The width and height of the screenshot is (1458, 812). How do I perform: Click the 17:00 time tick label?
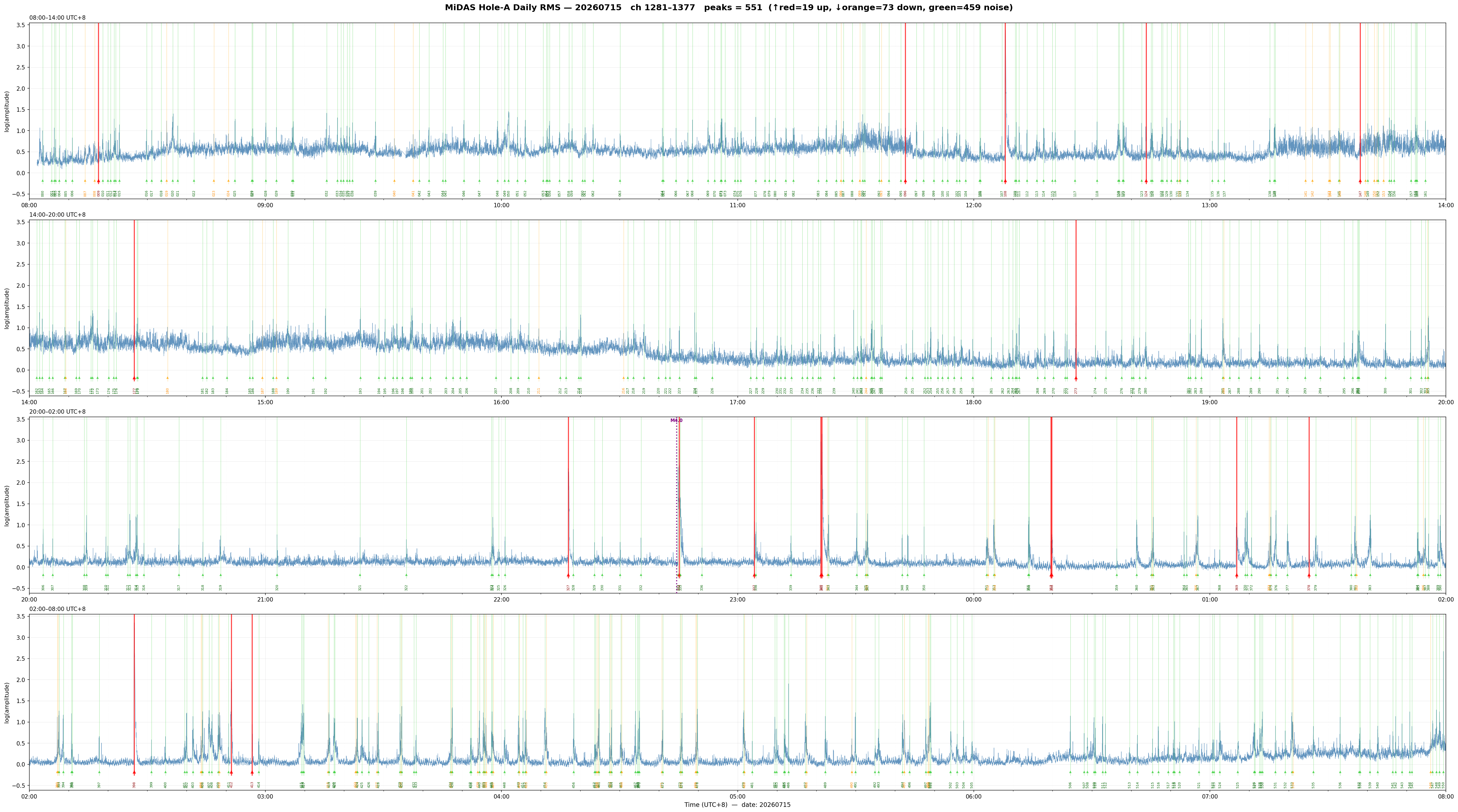pyautogui.click(x=737, y=402)
